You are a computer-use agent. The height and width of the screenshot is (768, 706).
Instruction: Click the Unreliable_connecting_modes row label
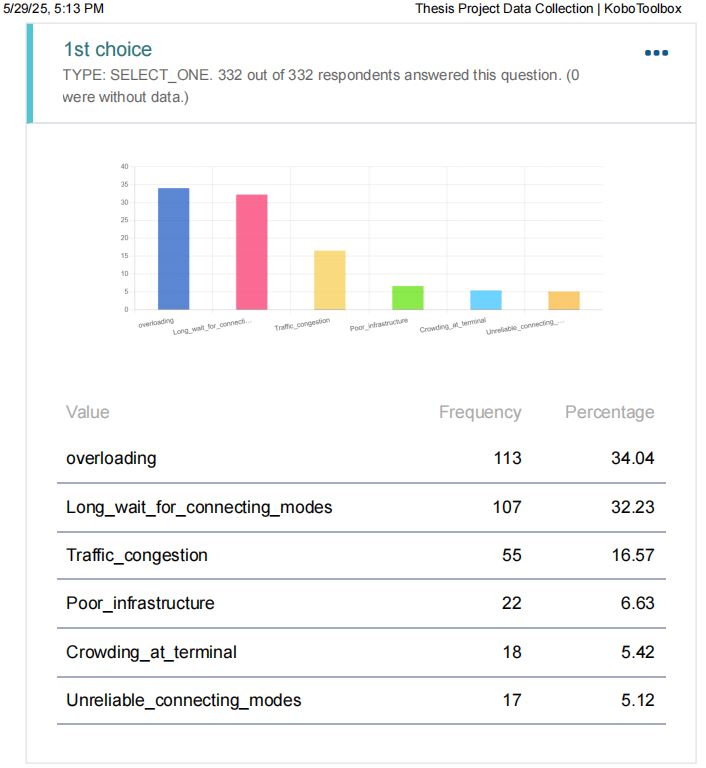pos(183,700)
